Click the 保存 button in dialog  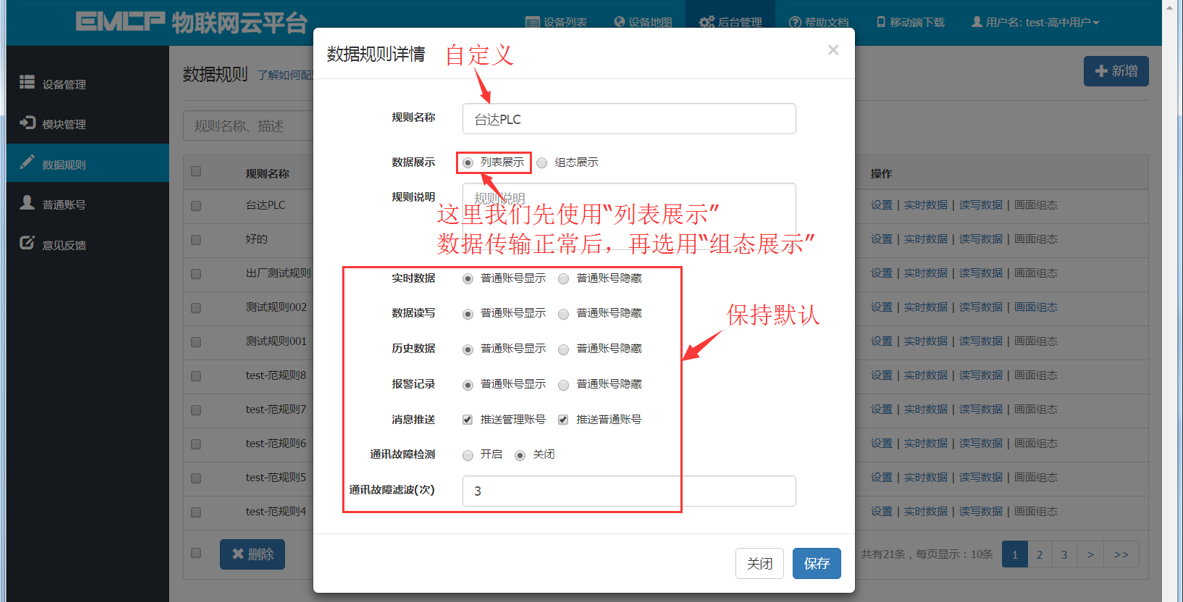click(817, 564)
